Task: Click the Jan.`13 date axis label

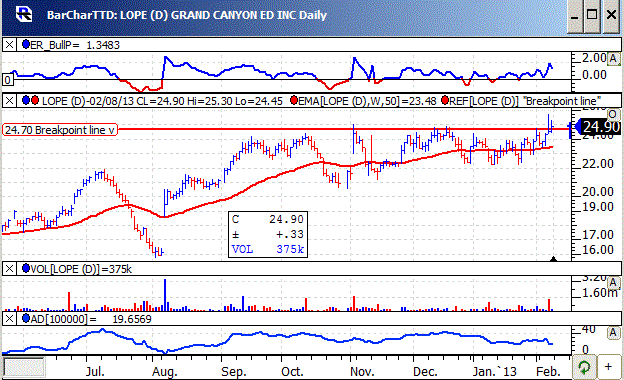Action: click(x=495, y=372)
